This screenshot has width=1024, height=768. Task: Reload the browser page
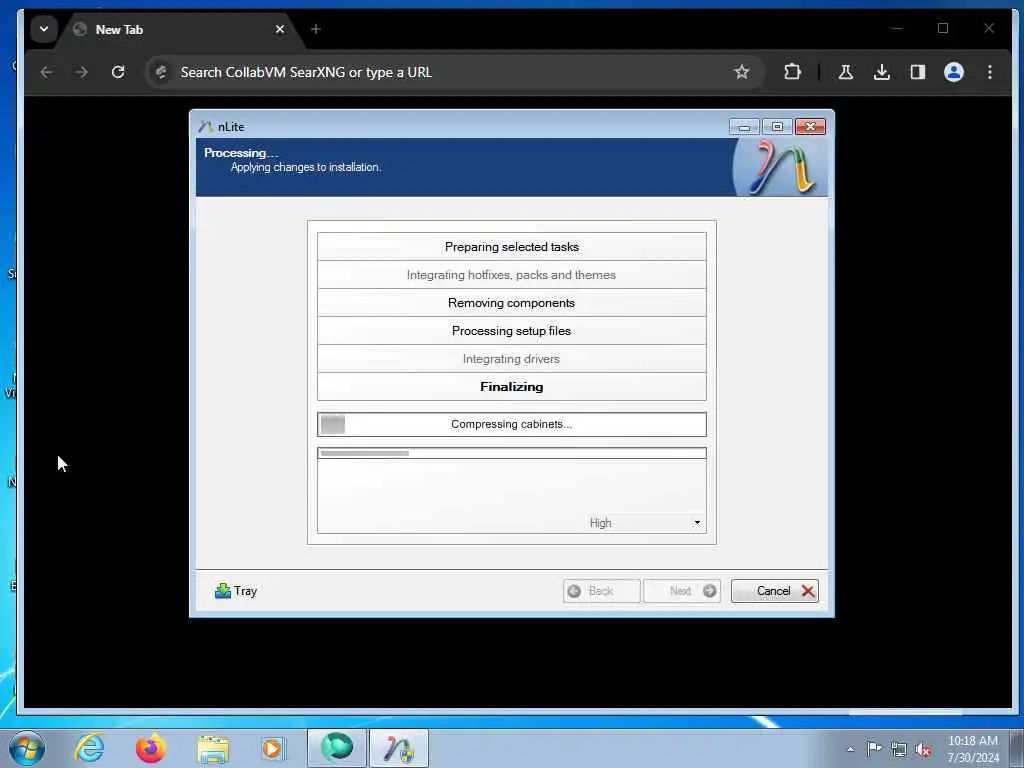pos(118,72)
